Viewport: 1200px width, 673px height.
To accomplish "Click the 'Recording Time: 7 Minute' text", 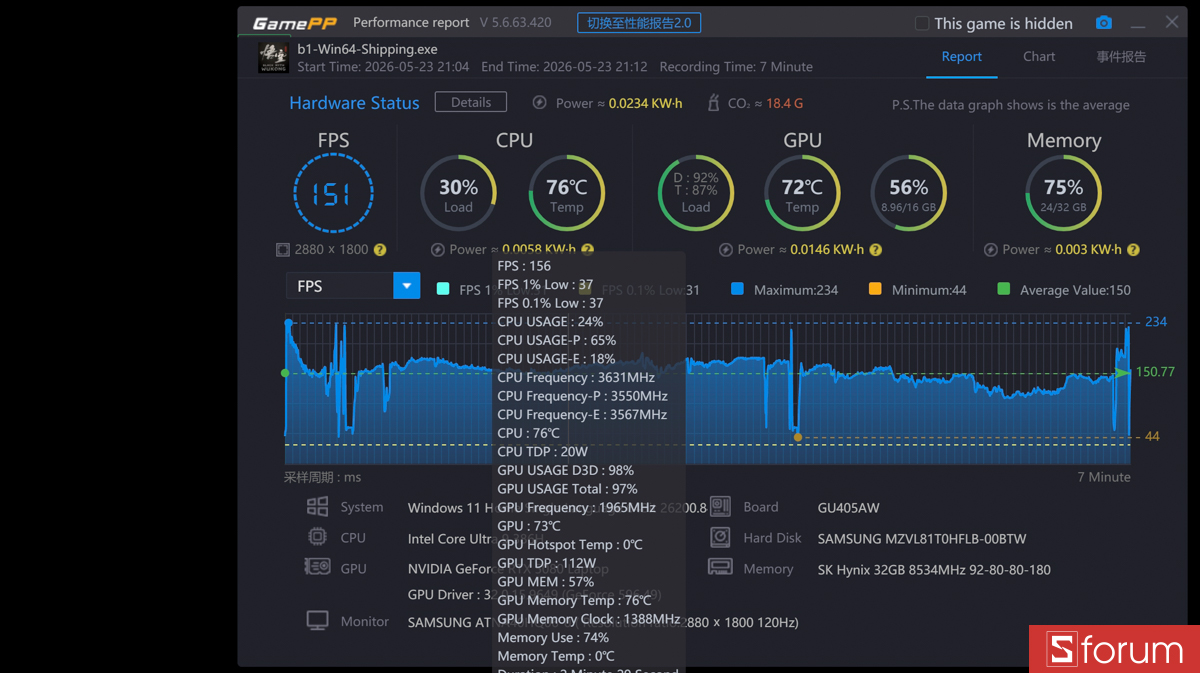I will click(x=736, y=67).
